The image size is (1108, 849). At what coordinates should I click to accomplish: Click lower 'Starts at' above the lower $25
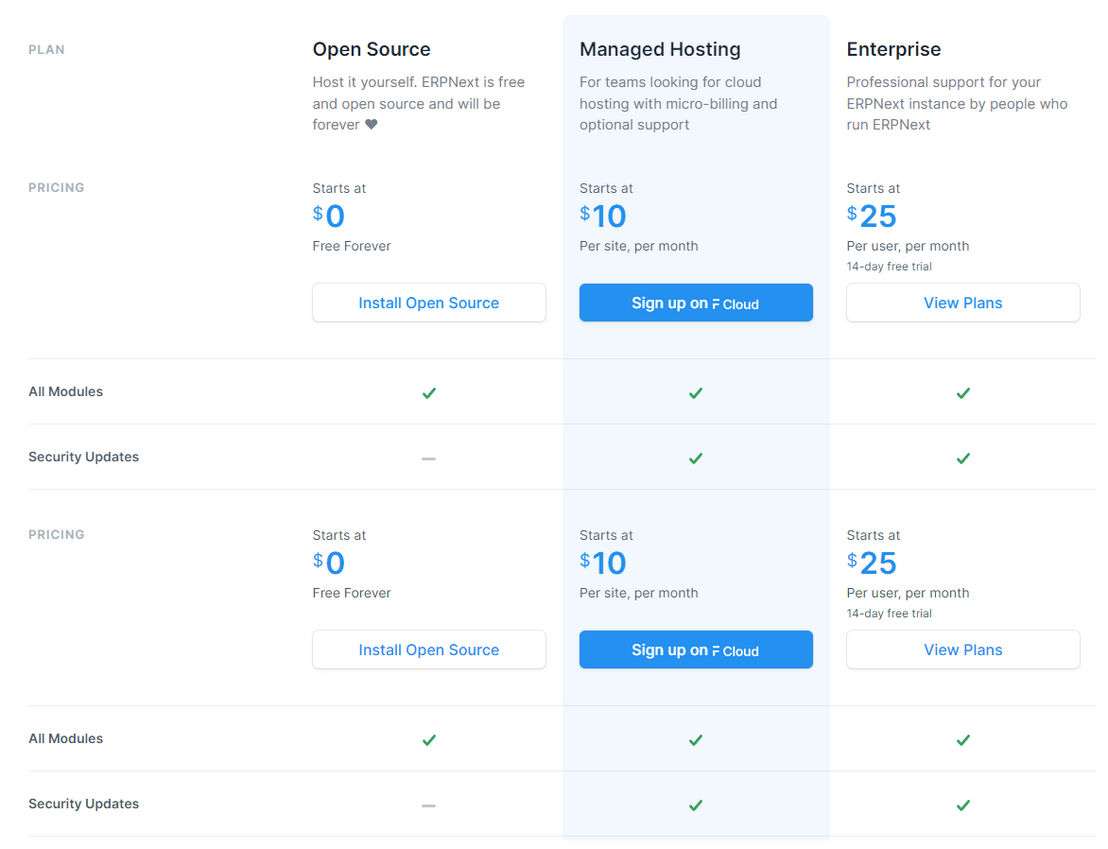[873, 535]
